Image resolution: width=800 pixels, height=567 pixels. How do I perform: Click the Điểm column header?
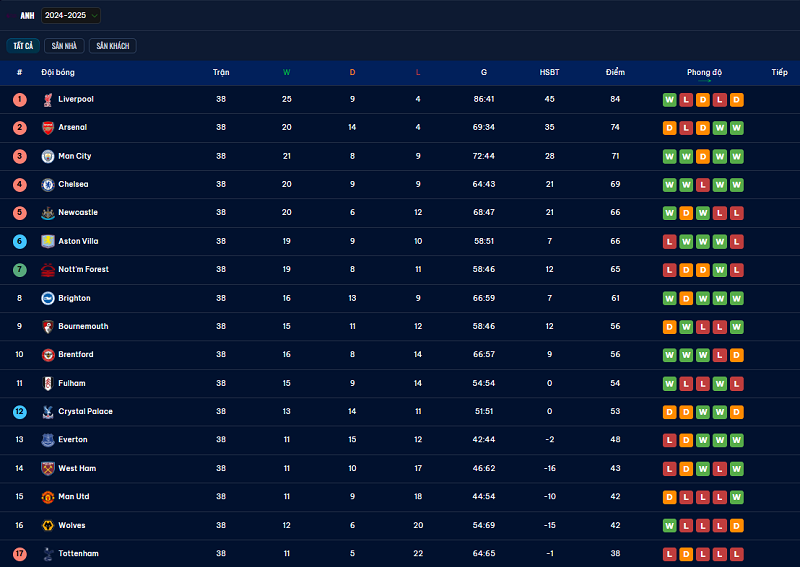pyautogui.click(x=615, y=72)
